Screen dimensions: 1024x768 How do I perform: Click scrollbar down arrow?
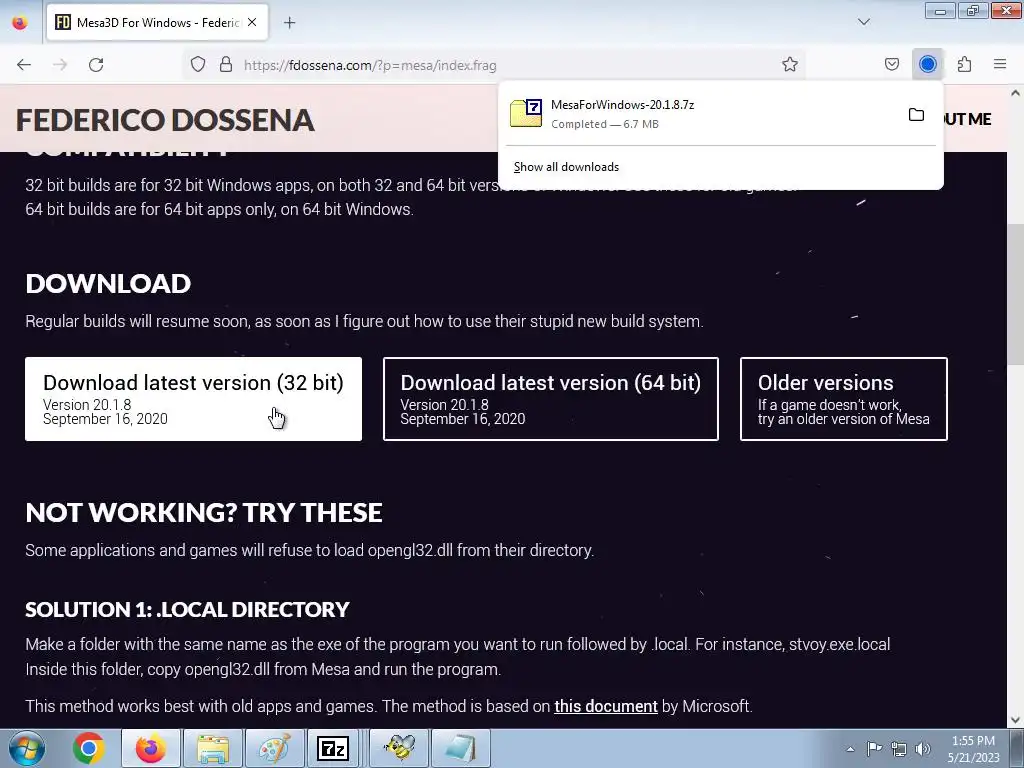coord(1015,720)
